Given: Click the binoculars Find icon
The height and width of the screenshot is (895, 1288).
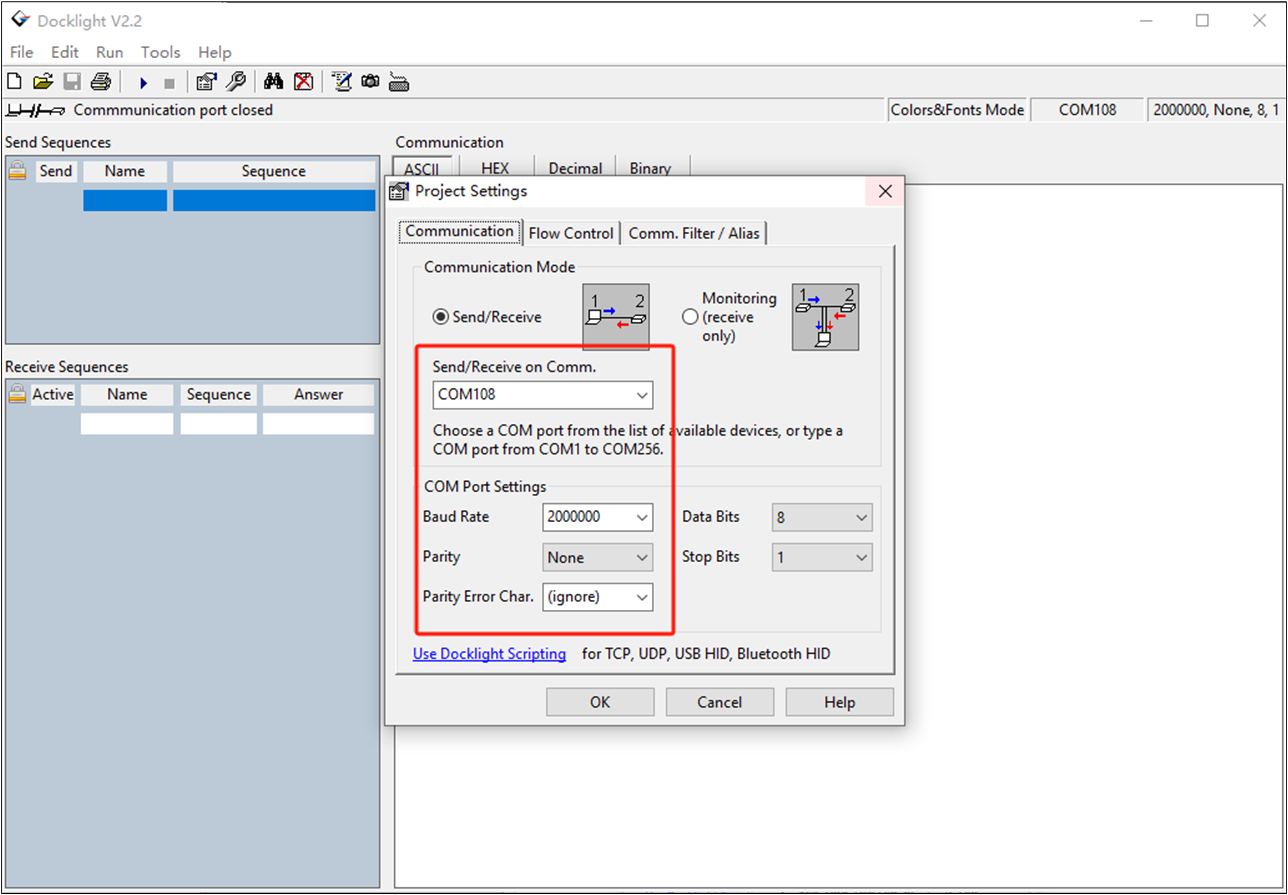Looking at the screenshot, I should click(x=274, y=82).
